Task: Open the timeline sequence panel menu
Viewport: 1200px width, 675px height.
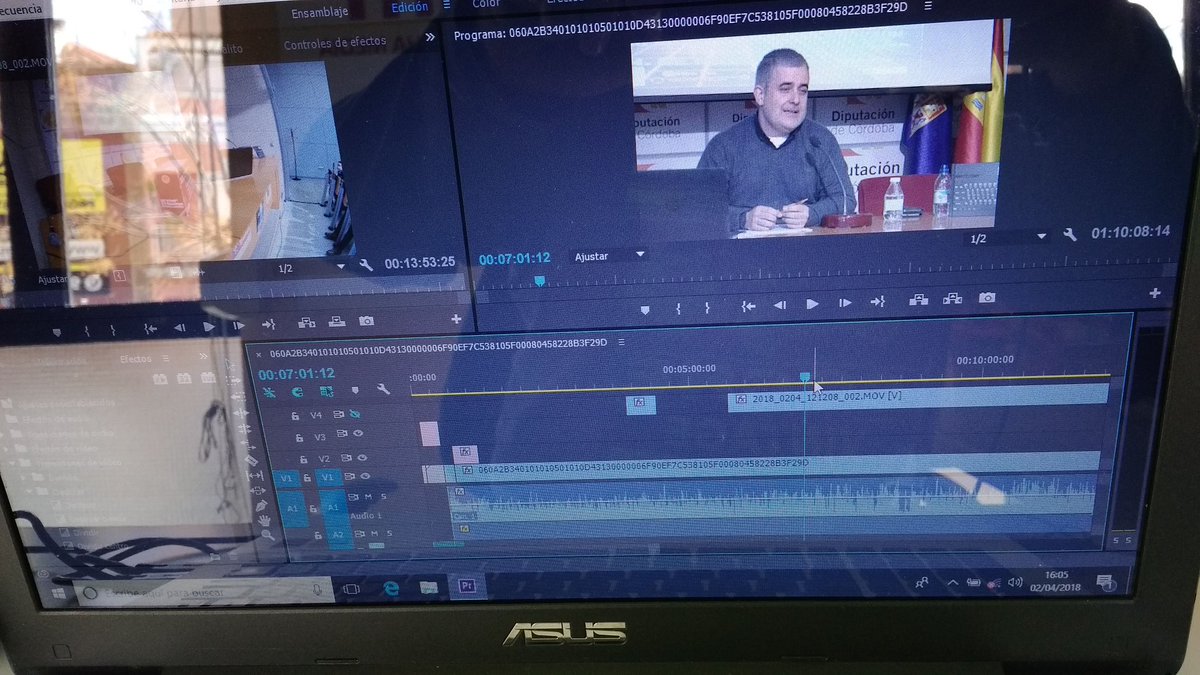Action: point(621,342)
